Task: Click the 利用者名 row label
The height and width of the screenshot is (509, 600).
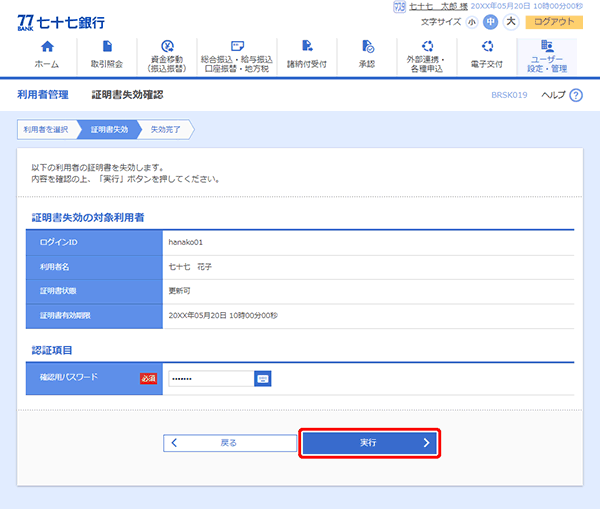Action: tap(55, 267)
